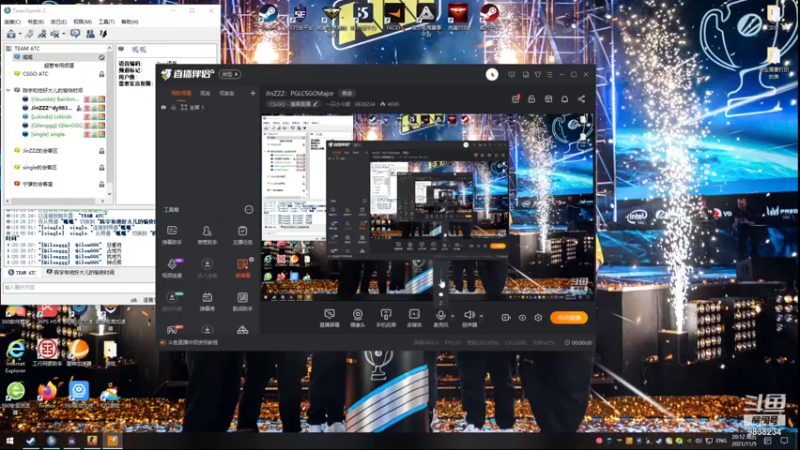Select user JinZZZ^dy983 in TeamSpeak
Screen dimensions: 800x450
coord(52,108)
